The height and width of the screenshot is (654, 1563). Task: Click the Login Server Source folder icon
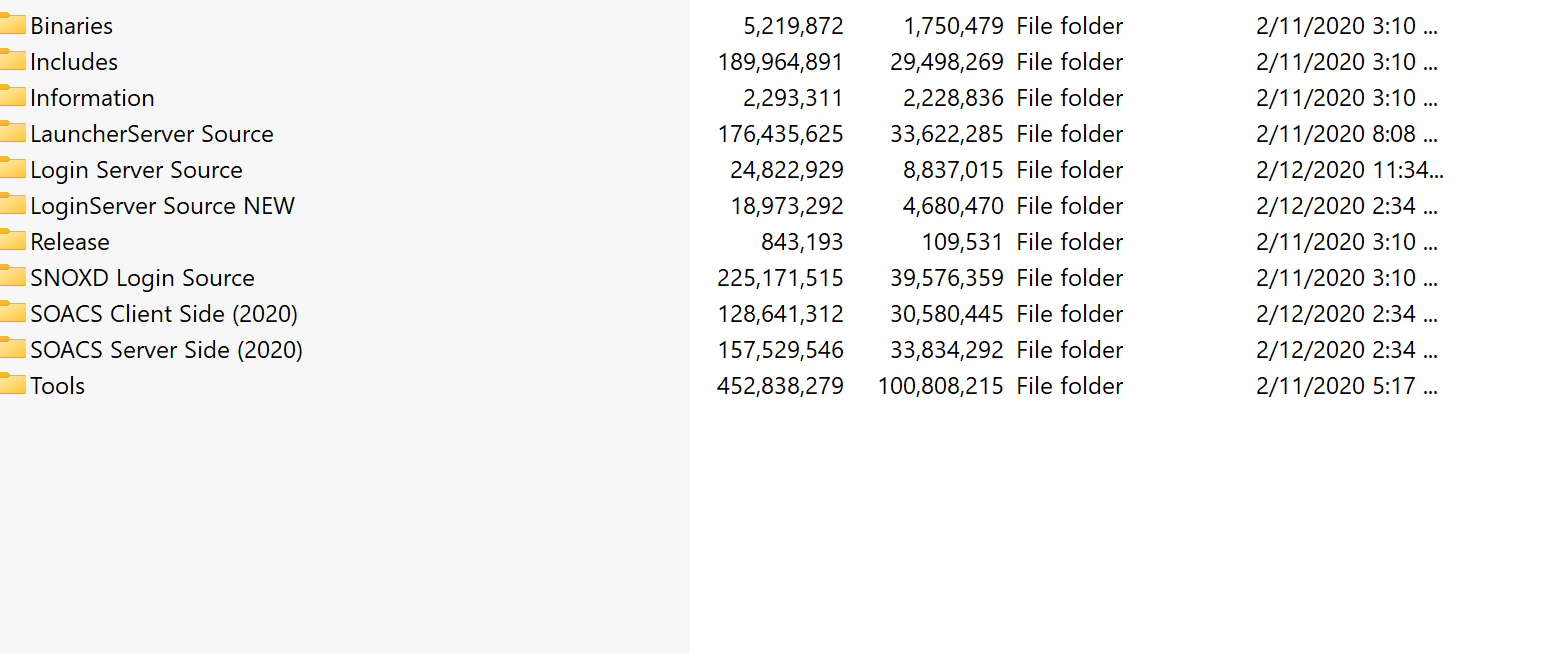[x=12, y=170]
